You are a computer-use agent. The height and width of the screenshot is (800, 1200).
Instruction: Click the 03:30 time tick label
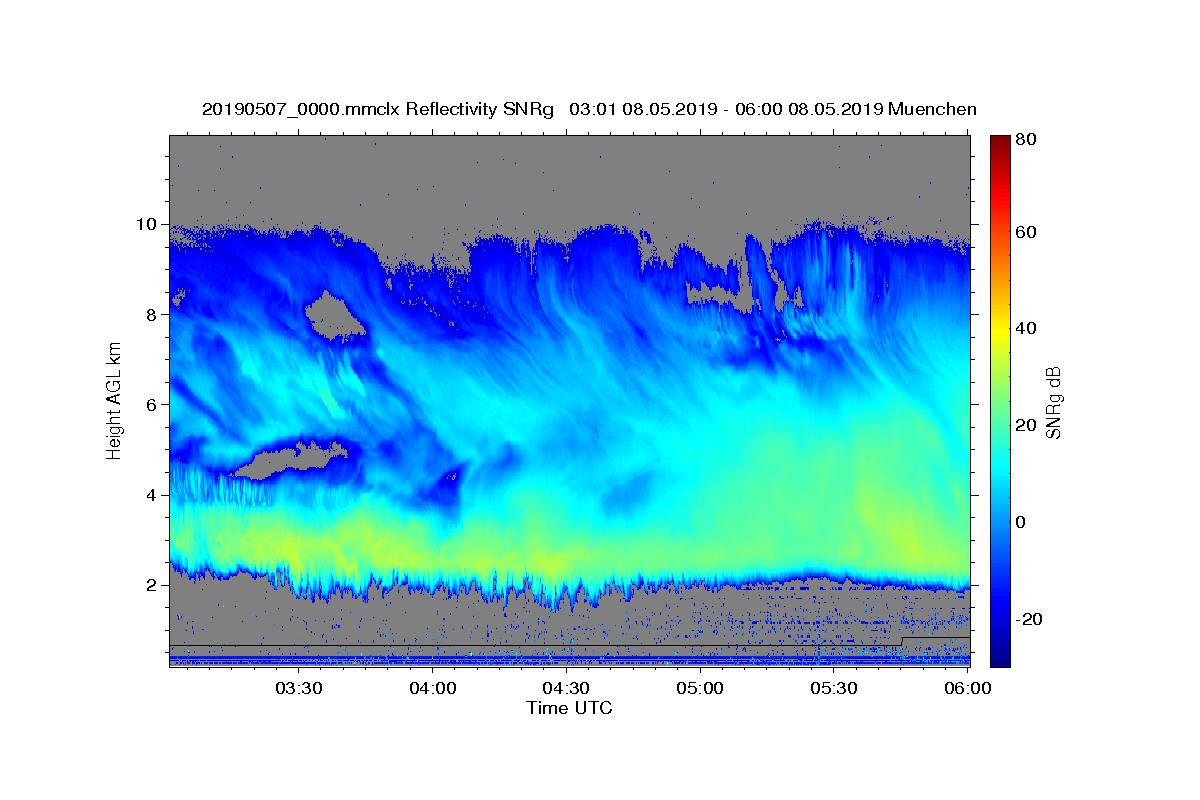(298, 689)
